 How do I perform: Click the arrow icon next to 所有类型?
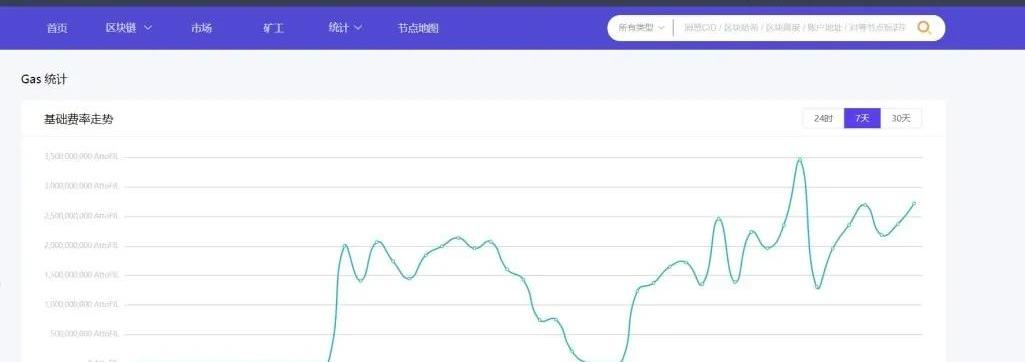[x=662, y=28]
